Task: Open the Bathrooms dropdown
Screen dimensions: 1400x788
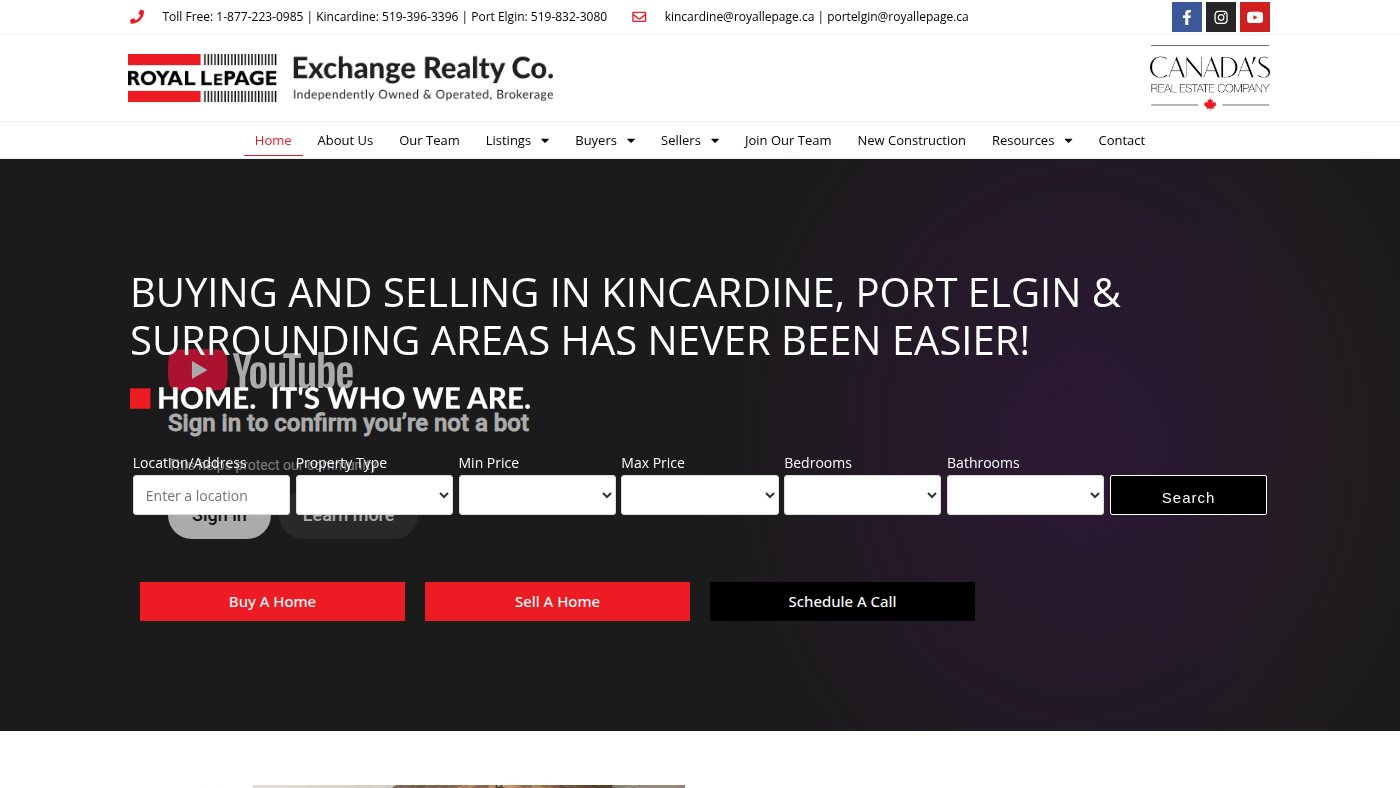Action: (x=1025, y=495)
